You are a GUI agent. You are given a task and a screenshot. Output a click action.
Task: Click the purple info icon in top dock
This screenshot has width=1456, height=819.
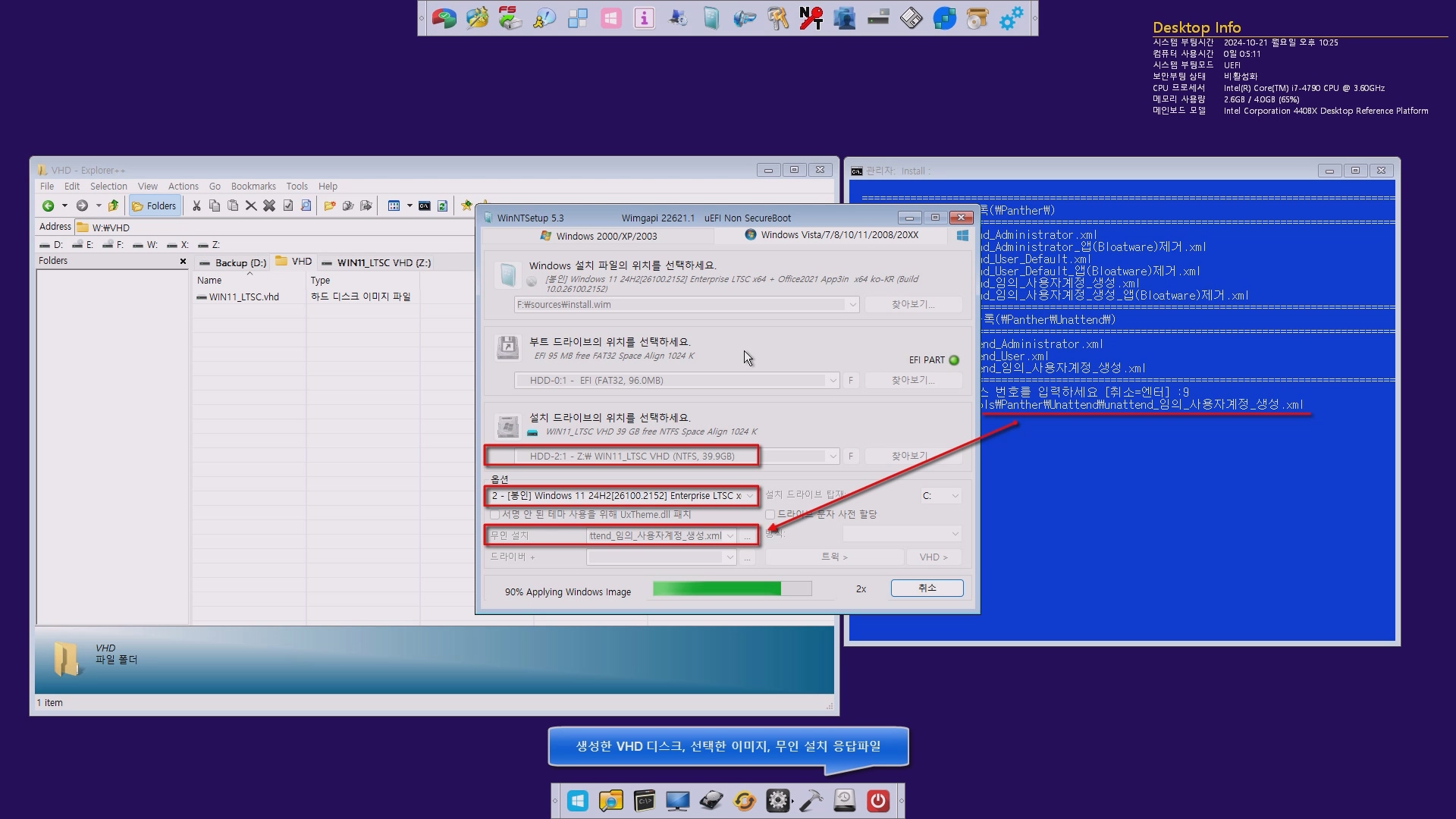pos(644,17)
